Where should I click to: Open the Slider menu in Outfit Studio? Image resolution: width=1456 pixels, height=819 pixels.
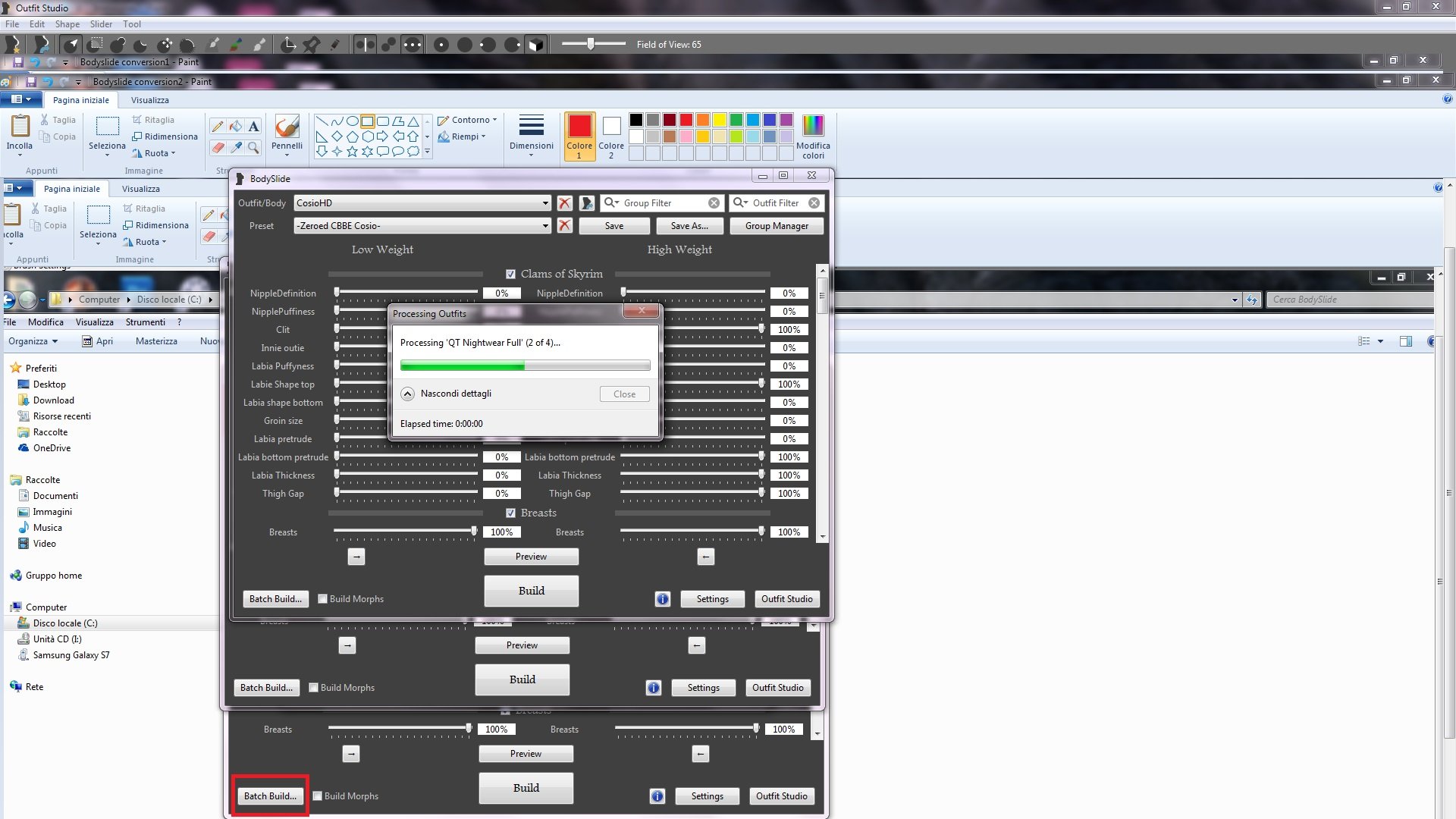click(101, 24)
